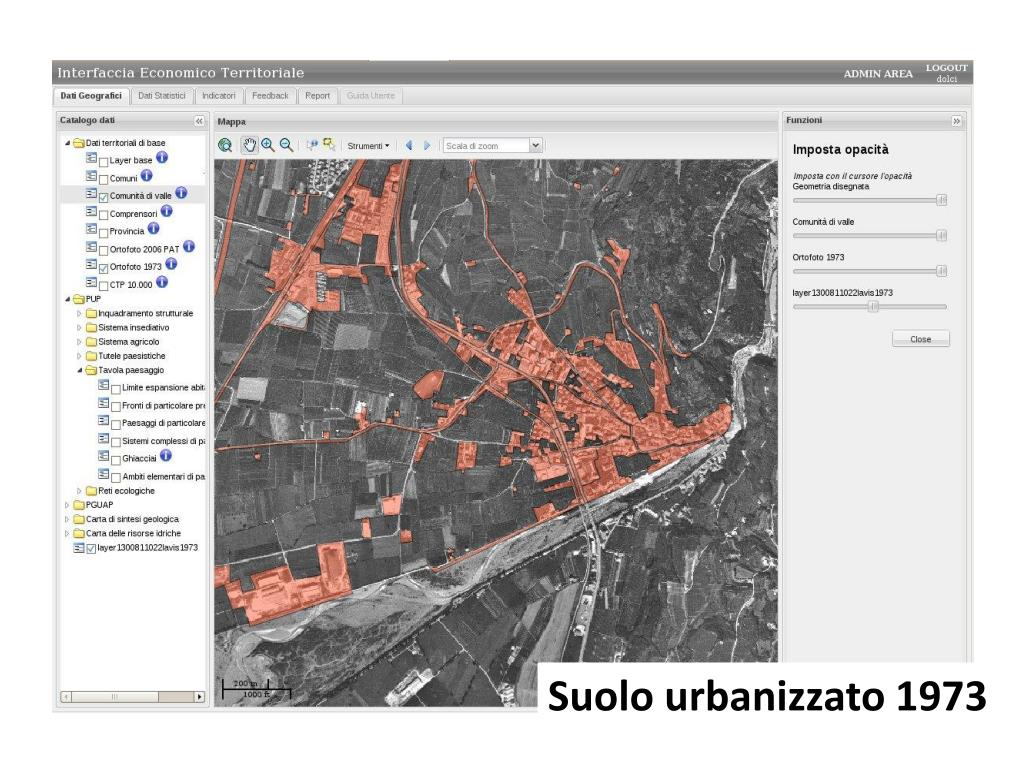Go to next map view arrow
The height and width of the screenshot is (768, 1024).
coord(427,145)
